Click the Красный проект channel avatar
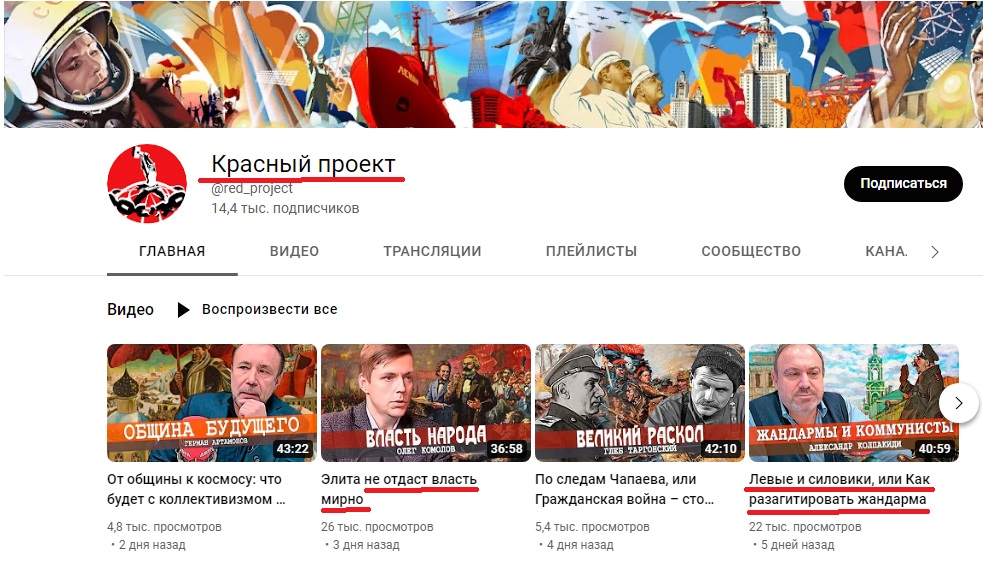This screenshot has width=983, height=574. pyautogui.click(x=147, y=184)
